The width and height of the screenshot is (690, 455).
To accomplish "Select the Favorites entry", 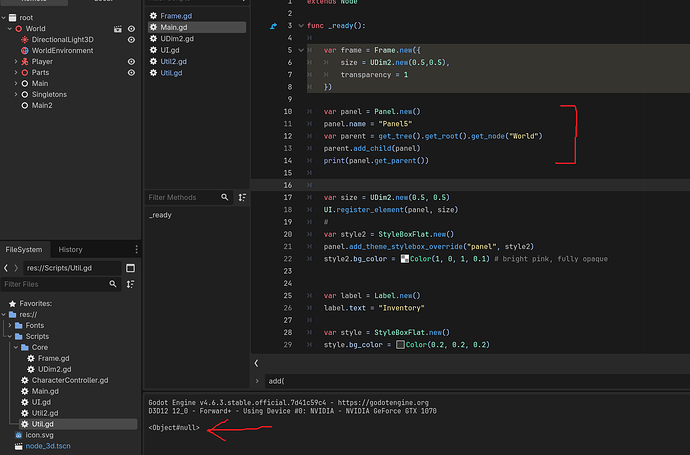I will [x=35, y=304].
